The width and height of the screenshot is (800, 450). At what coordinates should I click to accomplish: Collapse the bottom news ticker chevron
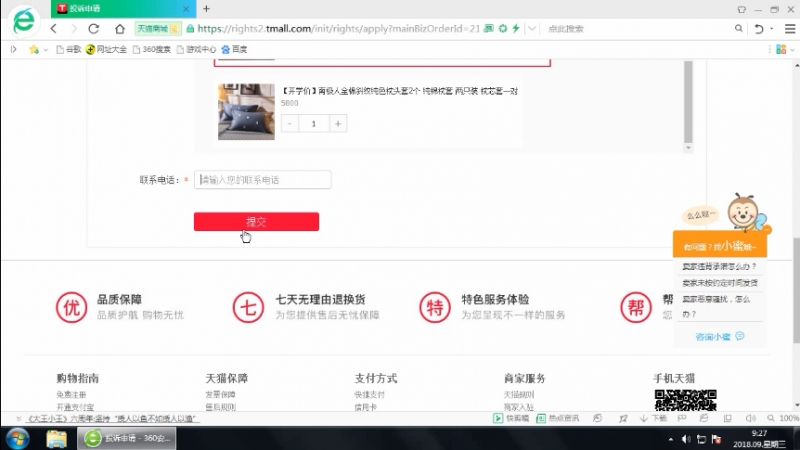19,418
